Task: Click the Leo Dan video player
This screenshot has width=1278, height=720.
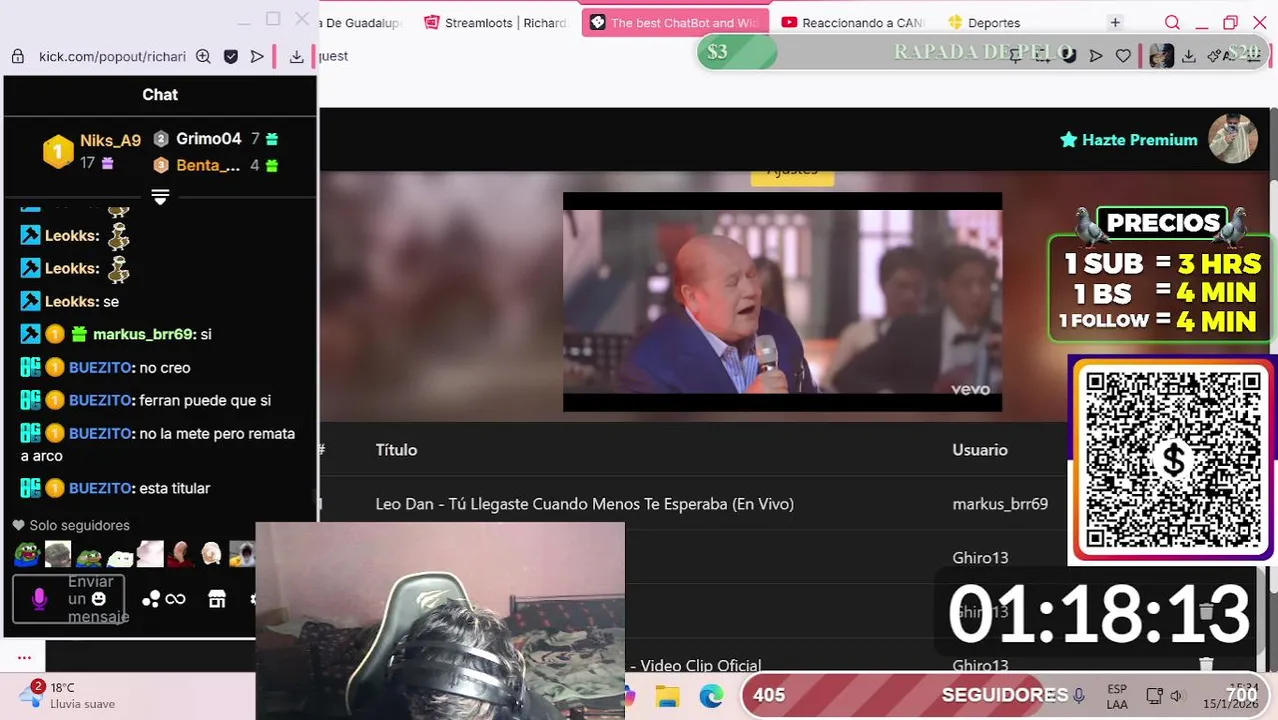Action: pyautogui.click(x=782, y=302)
